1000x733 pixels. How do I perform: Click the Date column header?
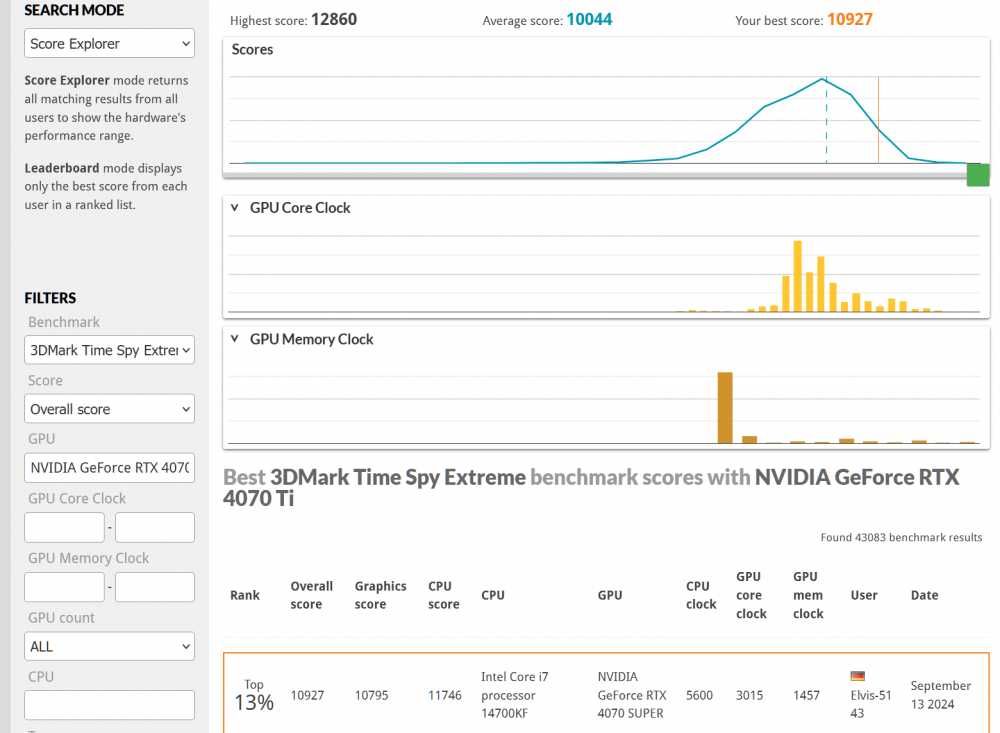924,595
